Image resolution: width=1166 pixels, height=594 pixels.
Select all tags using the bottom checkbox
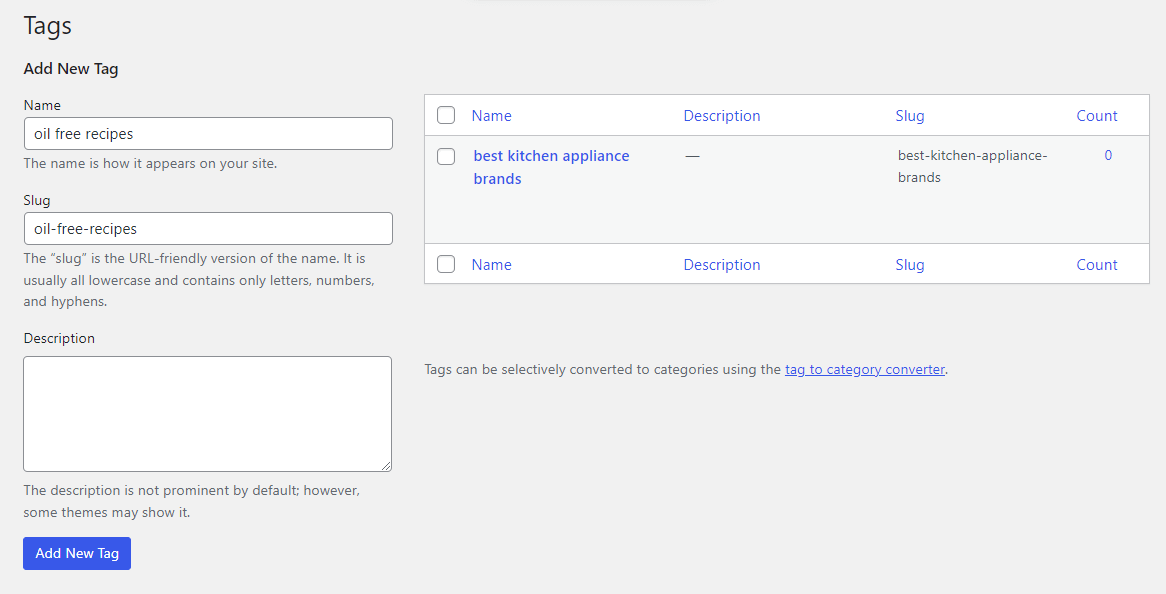(x=445, y=264)
